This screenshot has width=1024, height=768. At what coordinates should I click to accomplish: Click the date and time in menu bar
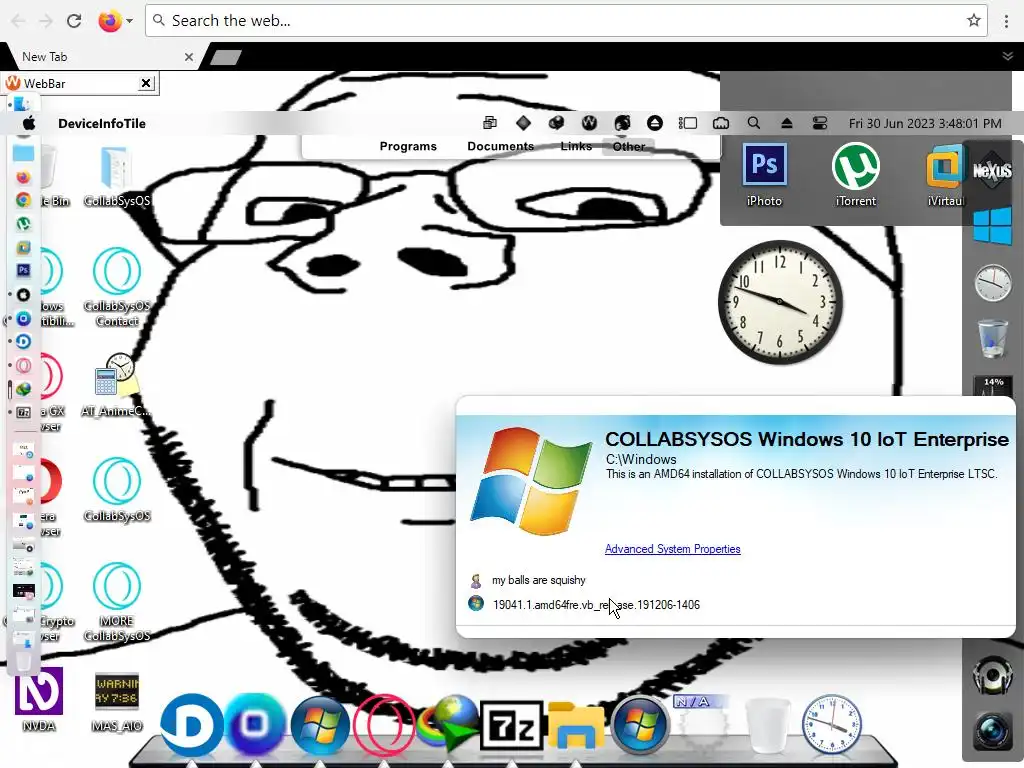[x=925, y=123]
